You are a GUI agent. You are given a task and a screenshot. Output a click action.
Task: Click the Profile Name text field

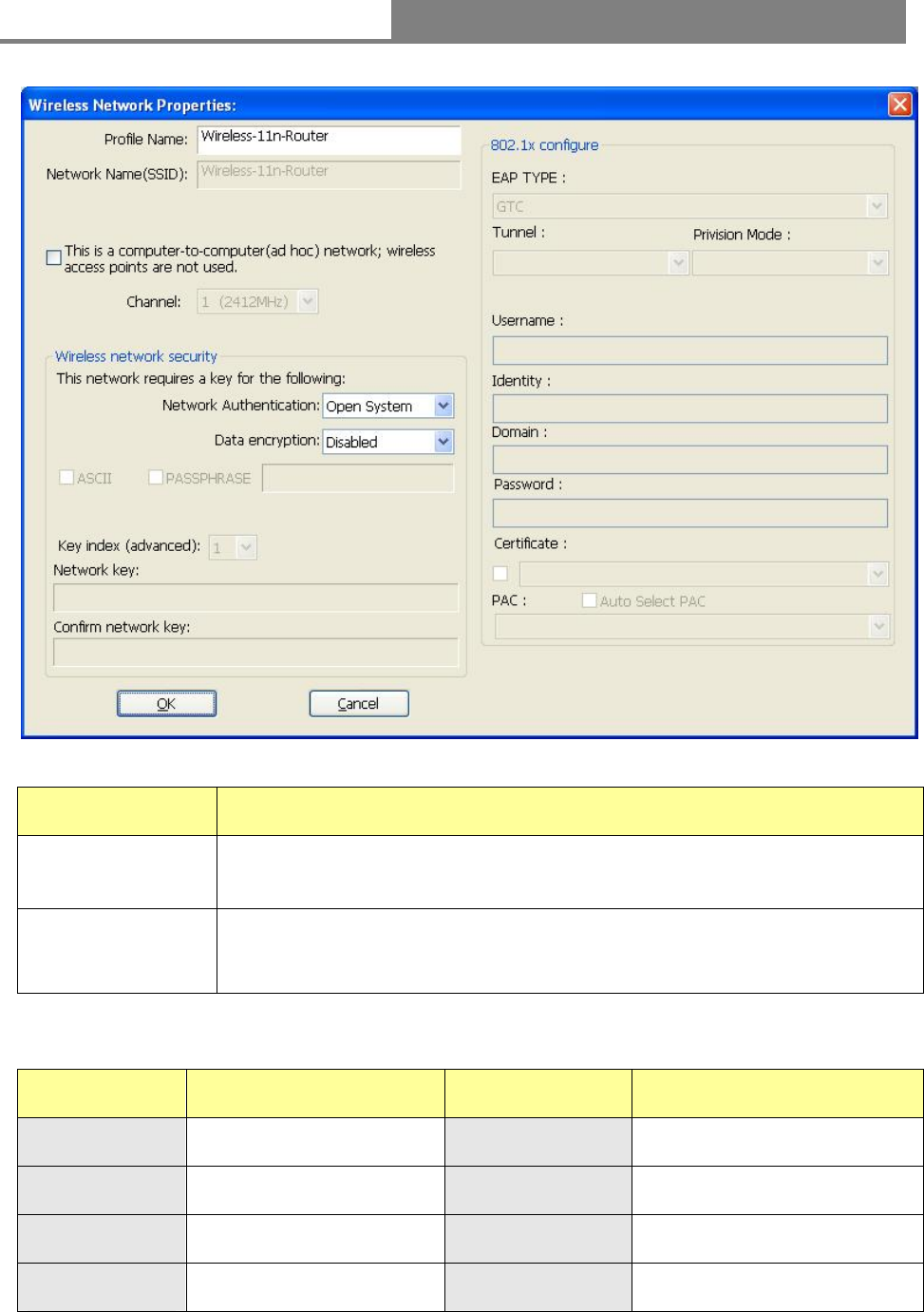[329, 139]
